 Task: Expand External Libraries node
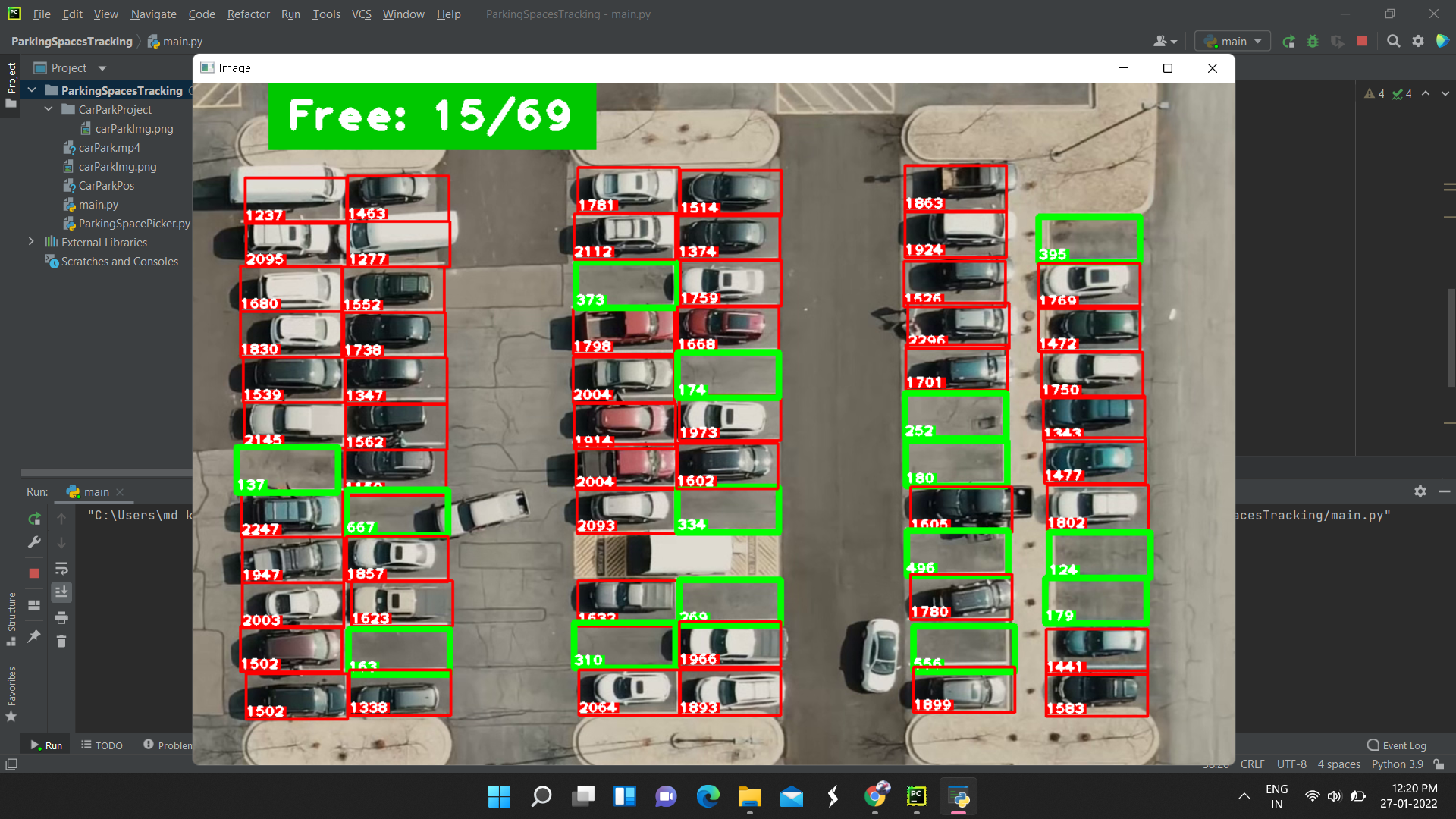point(31,242)
